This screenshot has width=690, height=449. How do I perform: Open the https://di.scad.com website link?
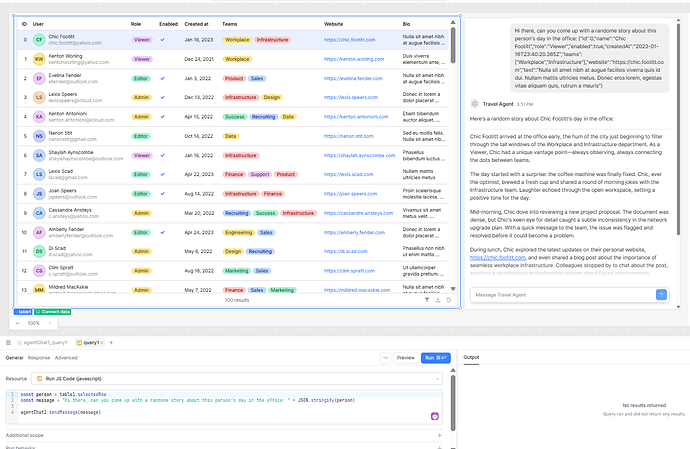click(345, 251)
